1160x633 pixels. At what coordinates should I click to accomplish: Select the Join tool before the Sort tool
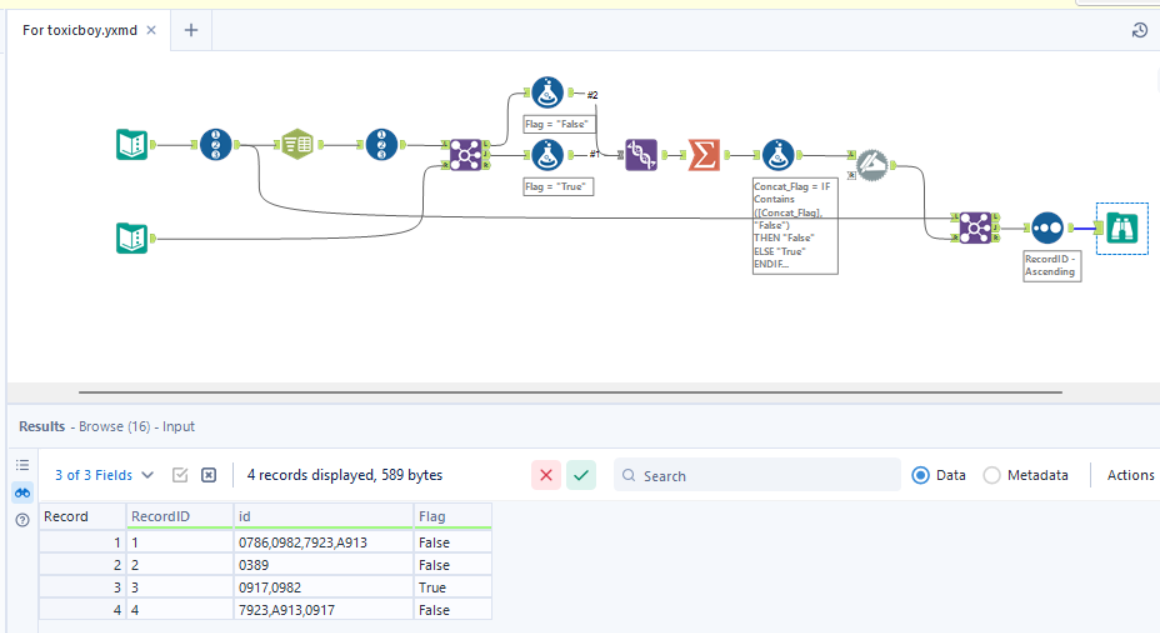[975, 228]
